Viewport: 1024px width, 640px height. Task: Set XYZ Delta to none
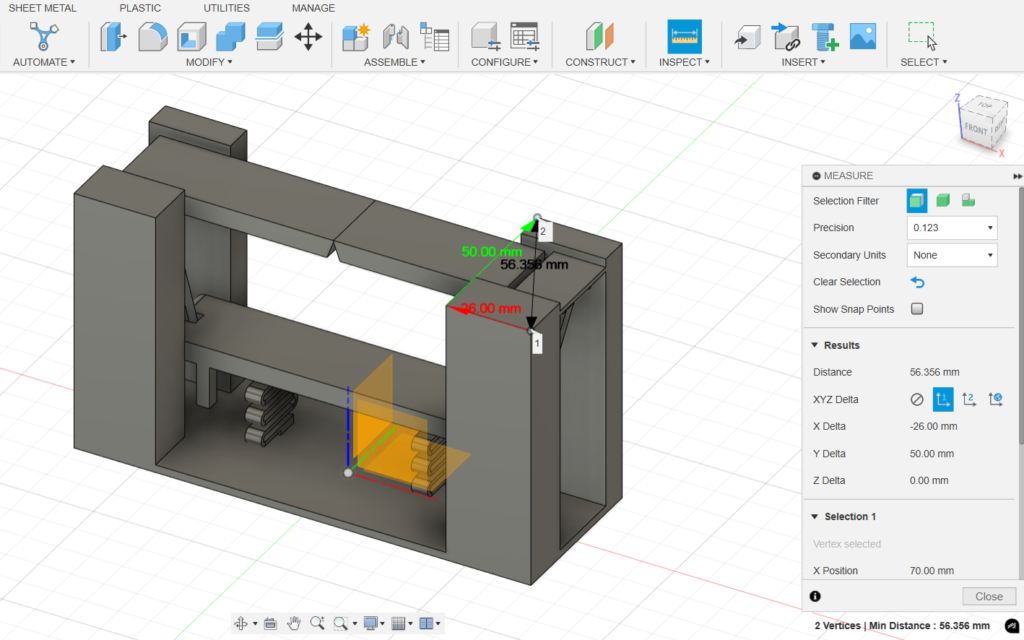917,399
